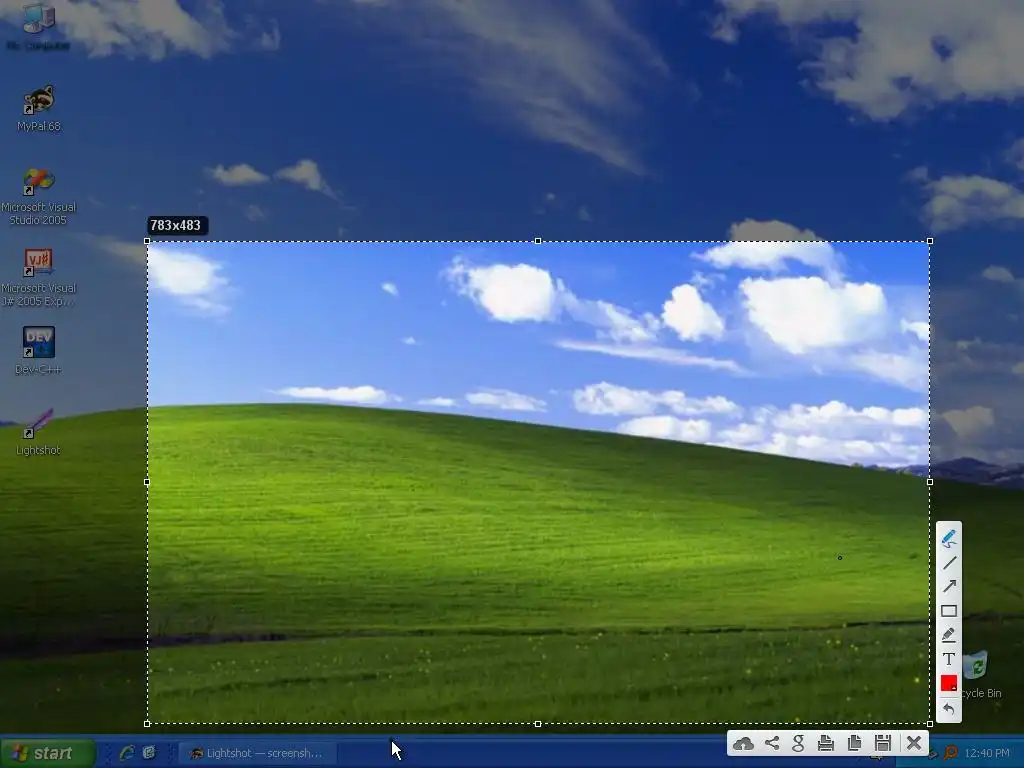Screen dimensions: 1024x768
Task: Select the Line tool in Lightshot
Action: click(x=949, y=562)
